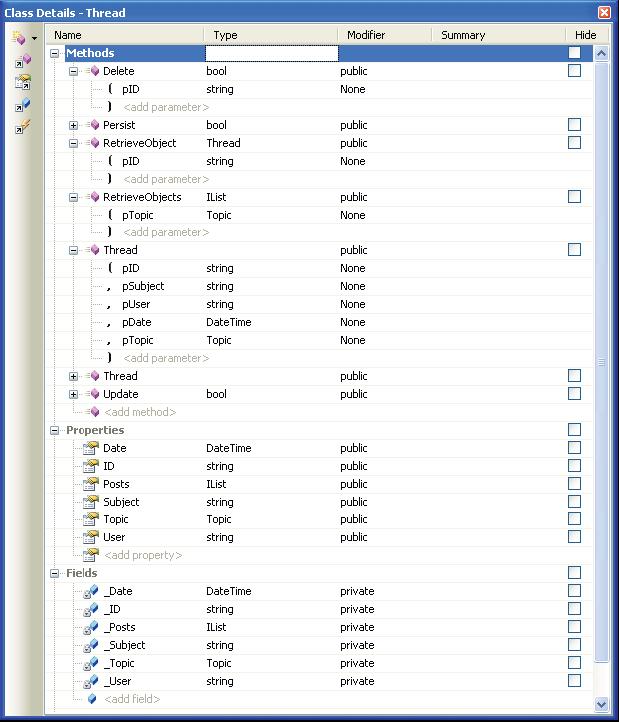Open the New Member dropdown arrow
Image resolution: width=619 pixels, height=722 pixels.
(x=34, y=39)
